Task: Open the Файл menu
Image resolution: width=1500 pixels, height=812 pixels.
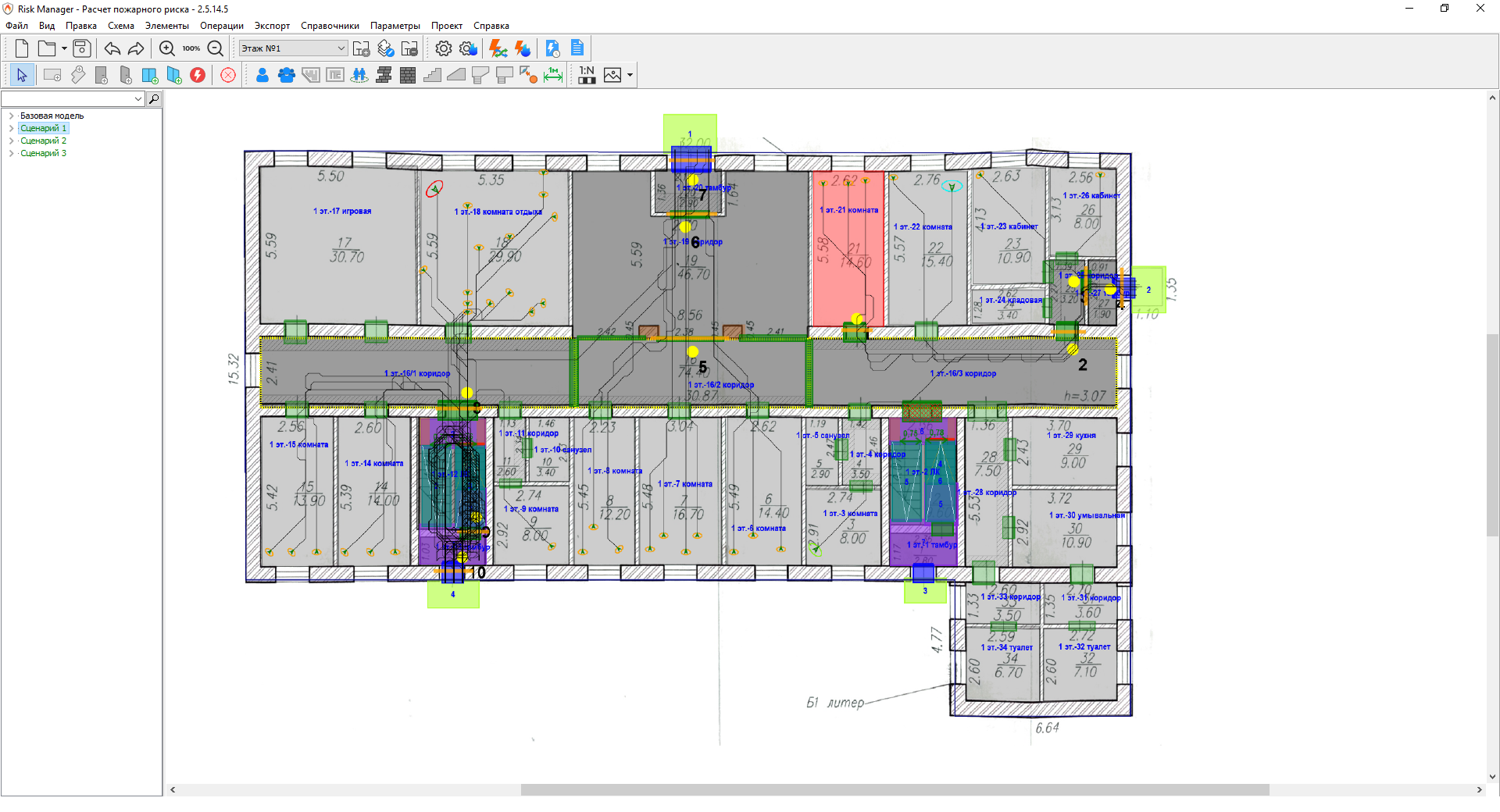Action: [16, 26]
